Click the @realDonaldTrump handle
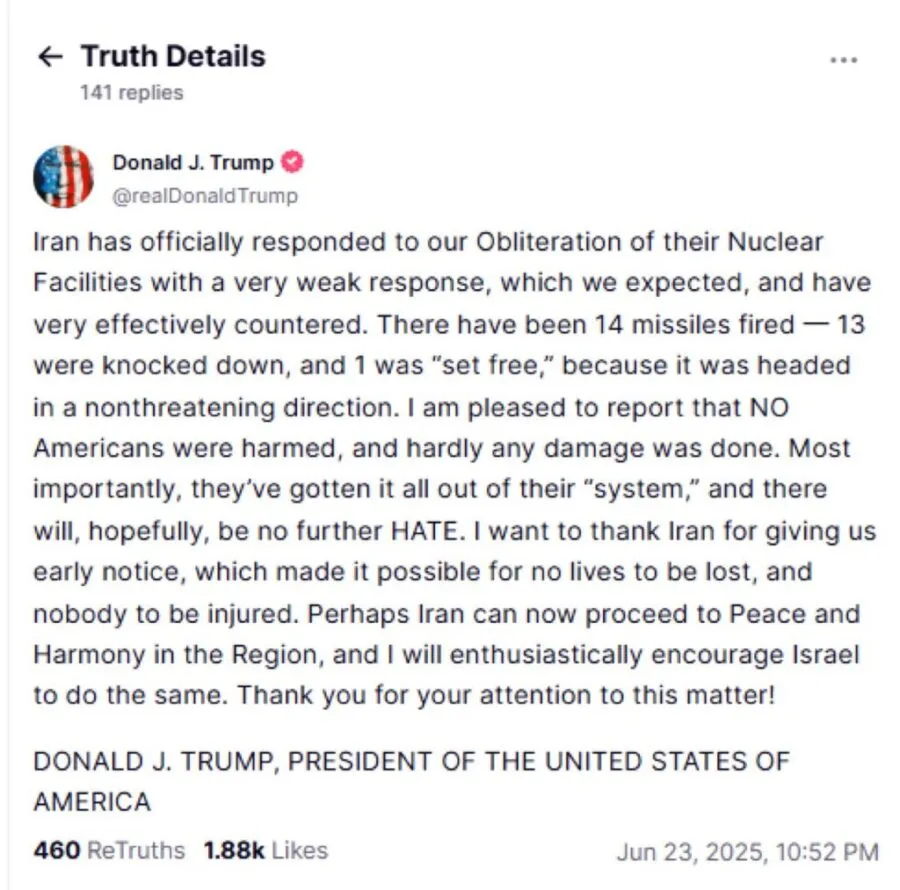 click(x=205, y=195)
